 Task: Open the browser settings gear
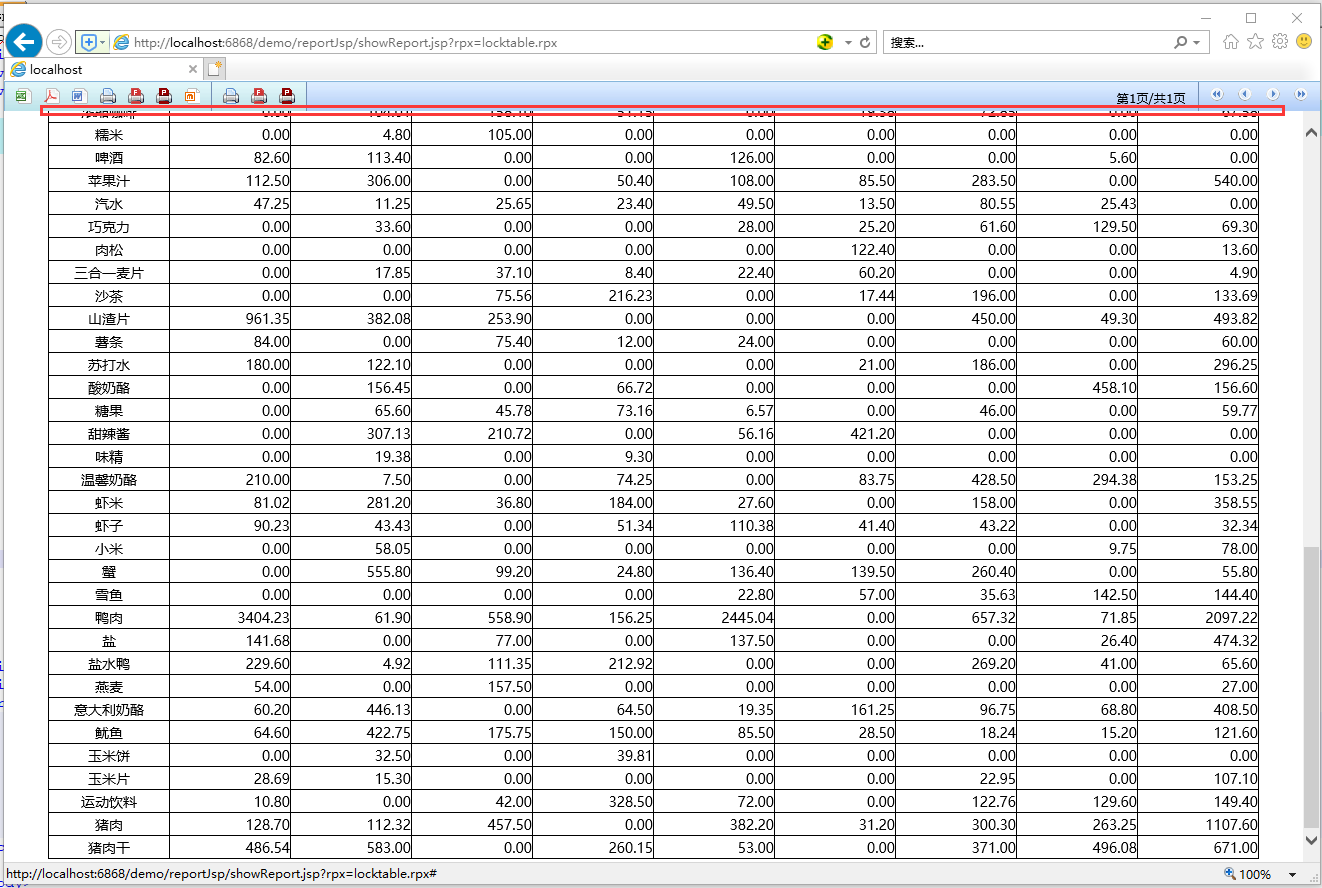[1279, 42]
